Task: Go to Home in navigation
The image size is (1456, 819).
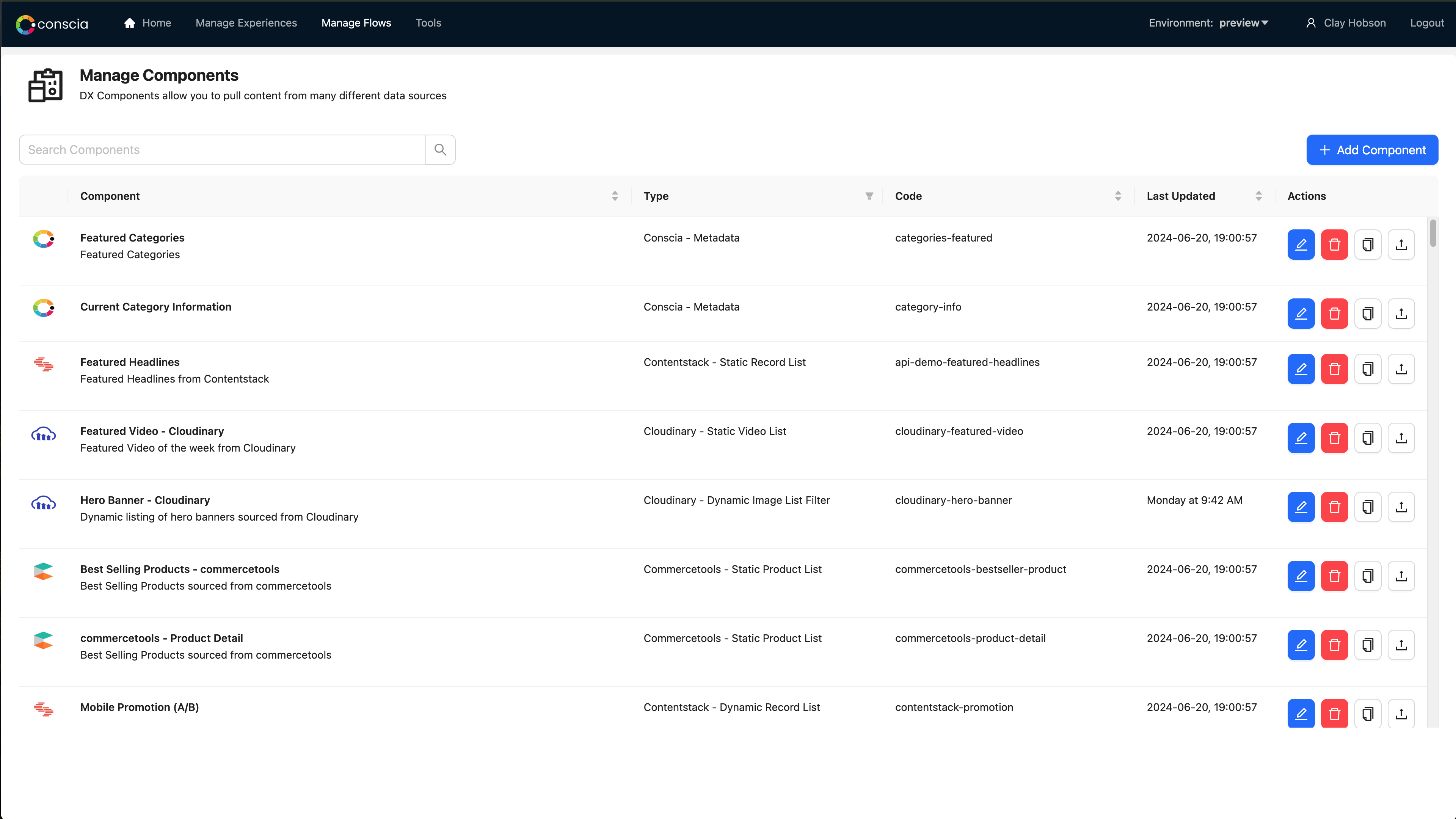Action: click(x=147, y=23)
